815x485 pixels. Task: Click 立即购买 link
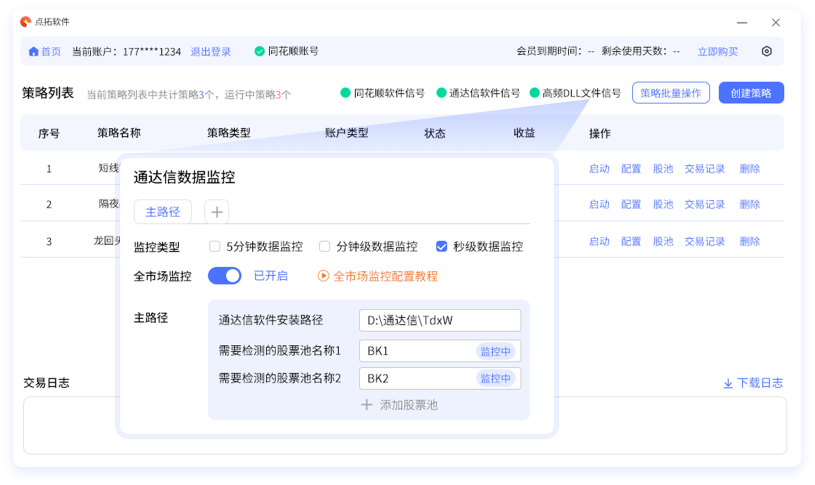click(x=717, y=51)
